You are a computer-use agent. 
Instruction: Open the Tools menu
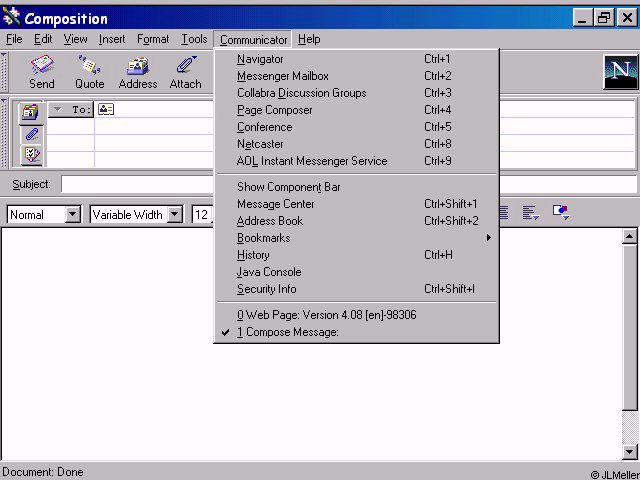tap(194, 39)
